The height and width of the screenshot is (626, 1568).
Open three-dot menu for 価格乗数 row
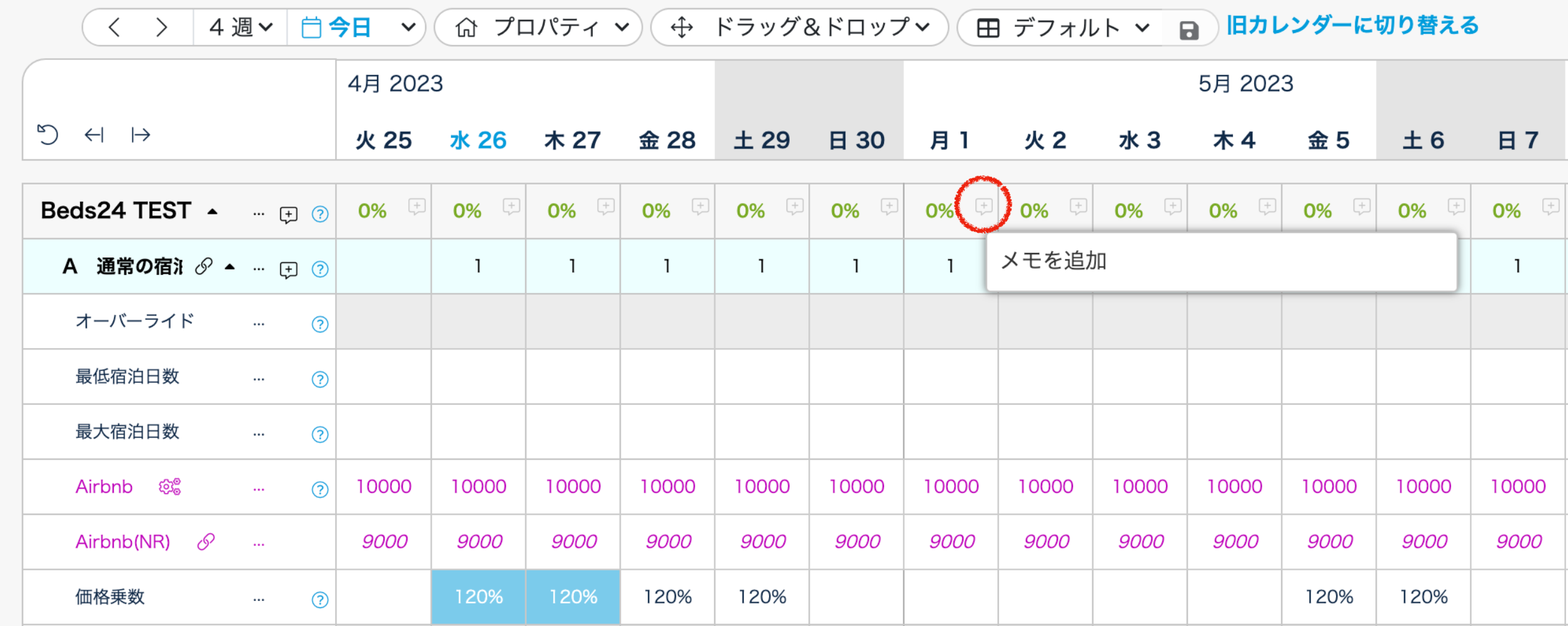coord(259,599)
